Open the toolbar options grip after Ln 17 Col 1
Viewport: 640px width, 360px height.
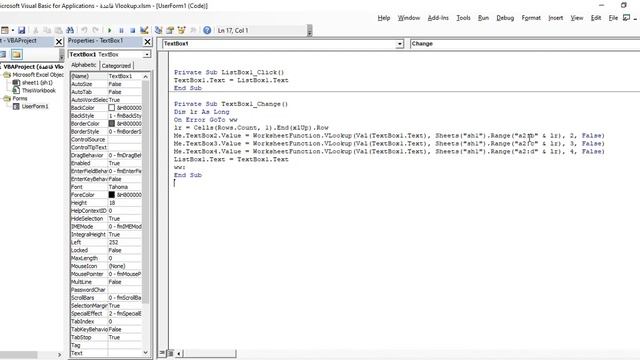[310, 31]
